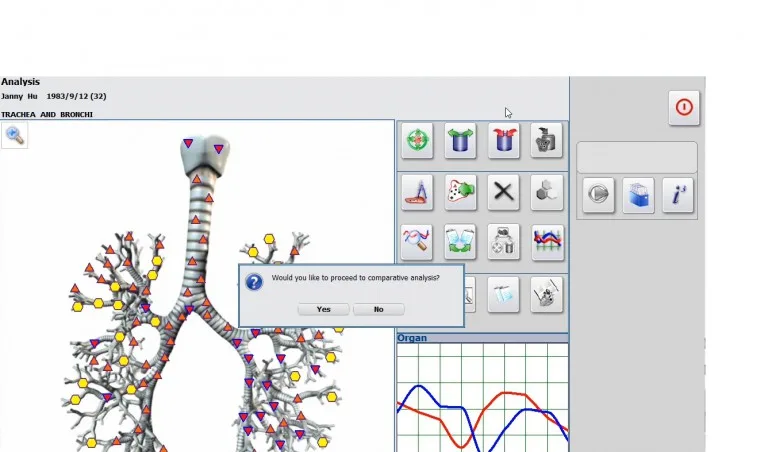
Task: Click the red and blue graph grid icon
Action: 546,242
